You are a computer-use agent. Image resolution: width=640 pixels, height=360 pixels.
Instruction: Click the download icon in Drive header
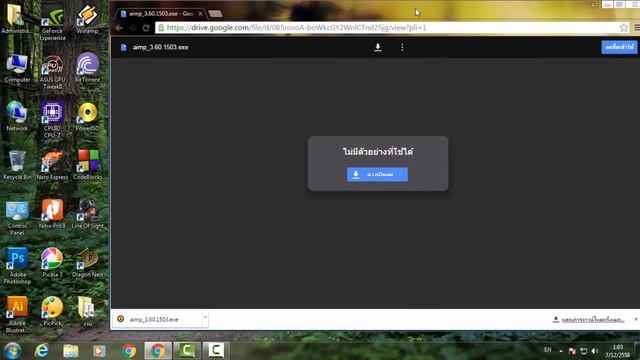378,47
